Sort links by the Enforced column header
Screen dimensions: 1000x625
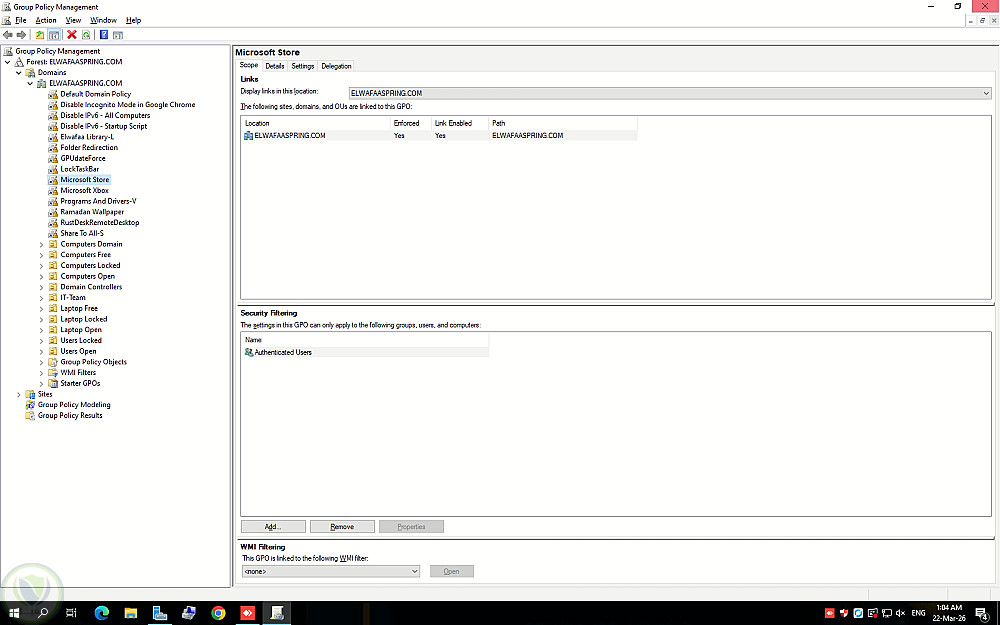tap(410, 123)
